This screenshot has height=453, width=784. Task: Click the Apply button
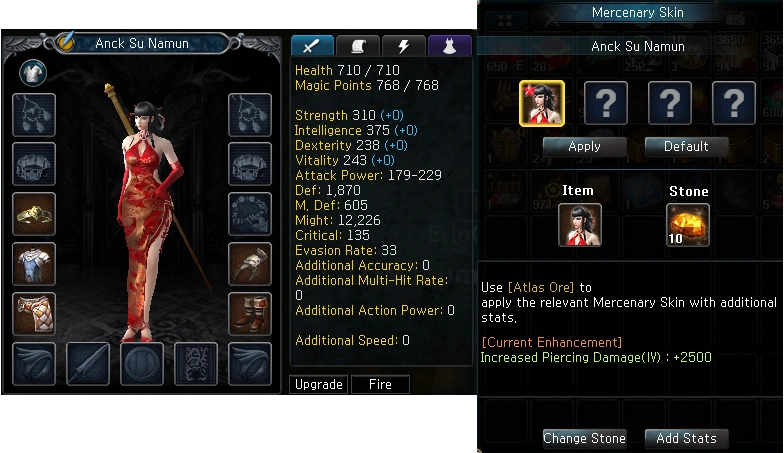click(x=584, y=146)
